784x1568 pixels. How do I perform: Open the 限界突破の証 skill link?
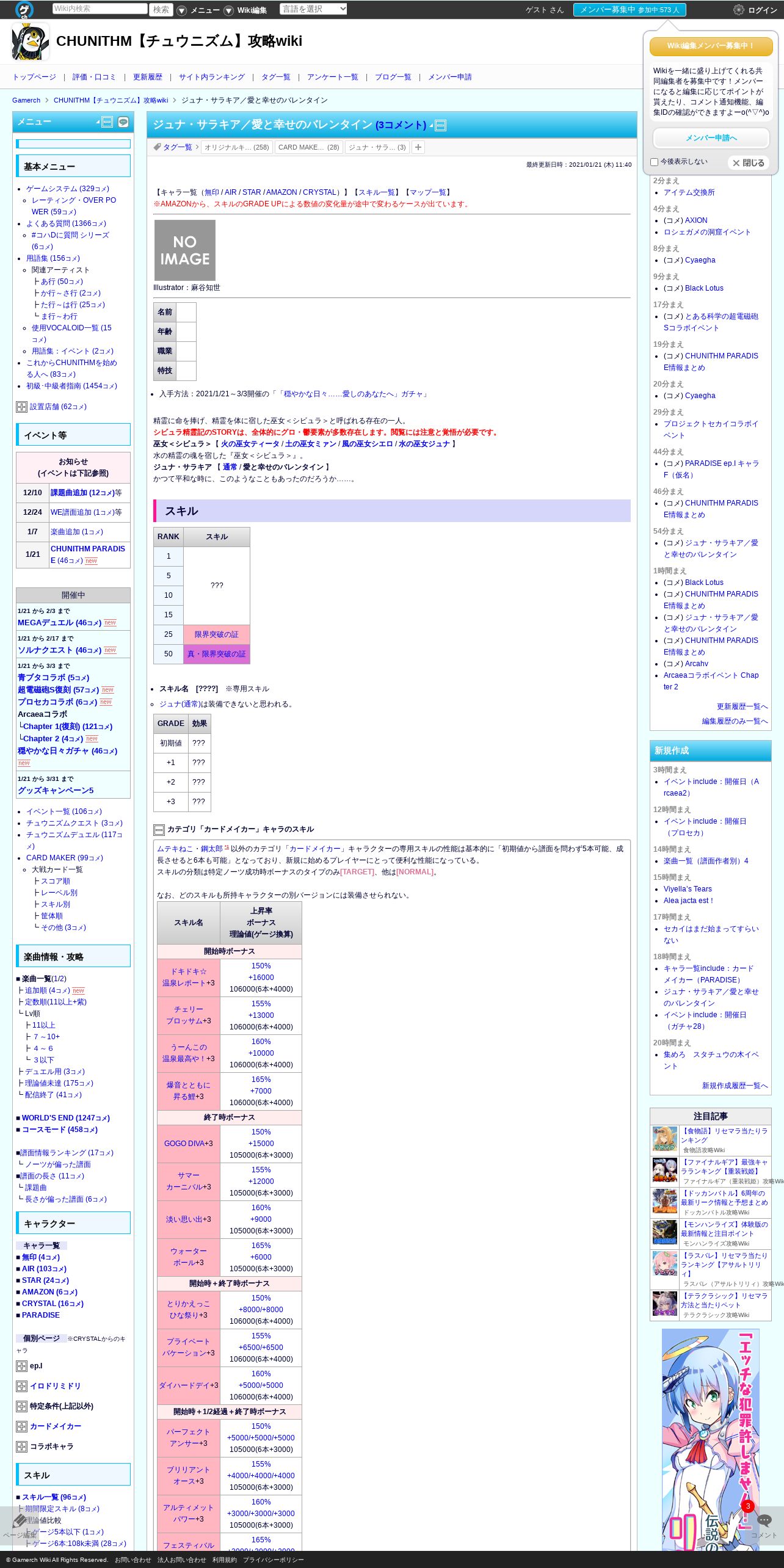(x=217, y=634)
